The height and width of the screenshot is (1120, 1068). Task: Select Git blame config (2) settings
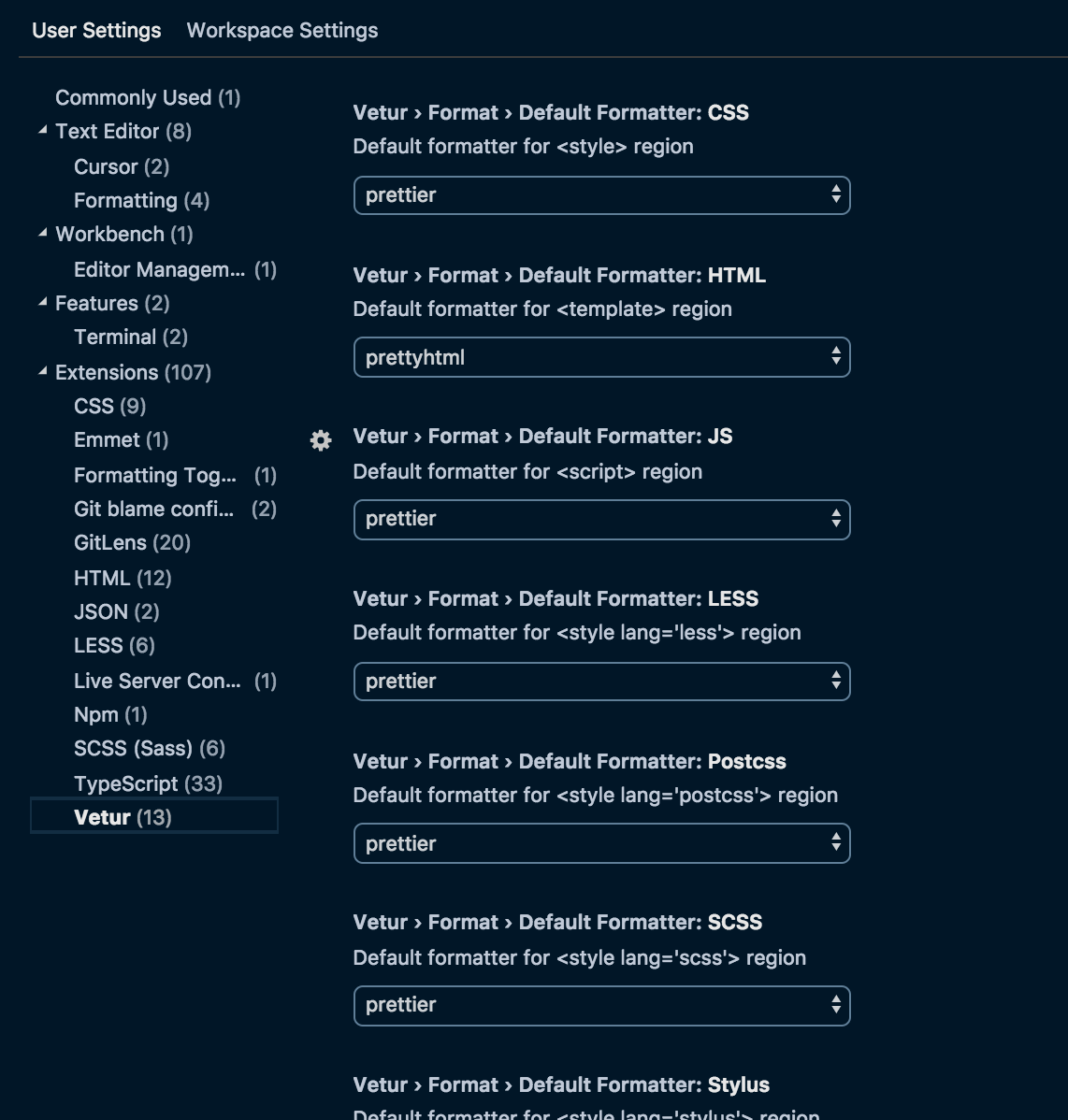click(x=175, y=510)
